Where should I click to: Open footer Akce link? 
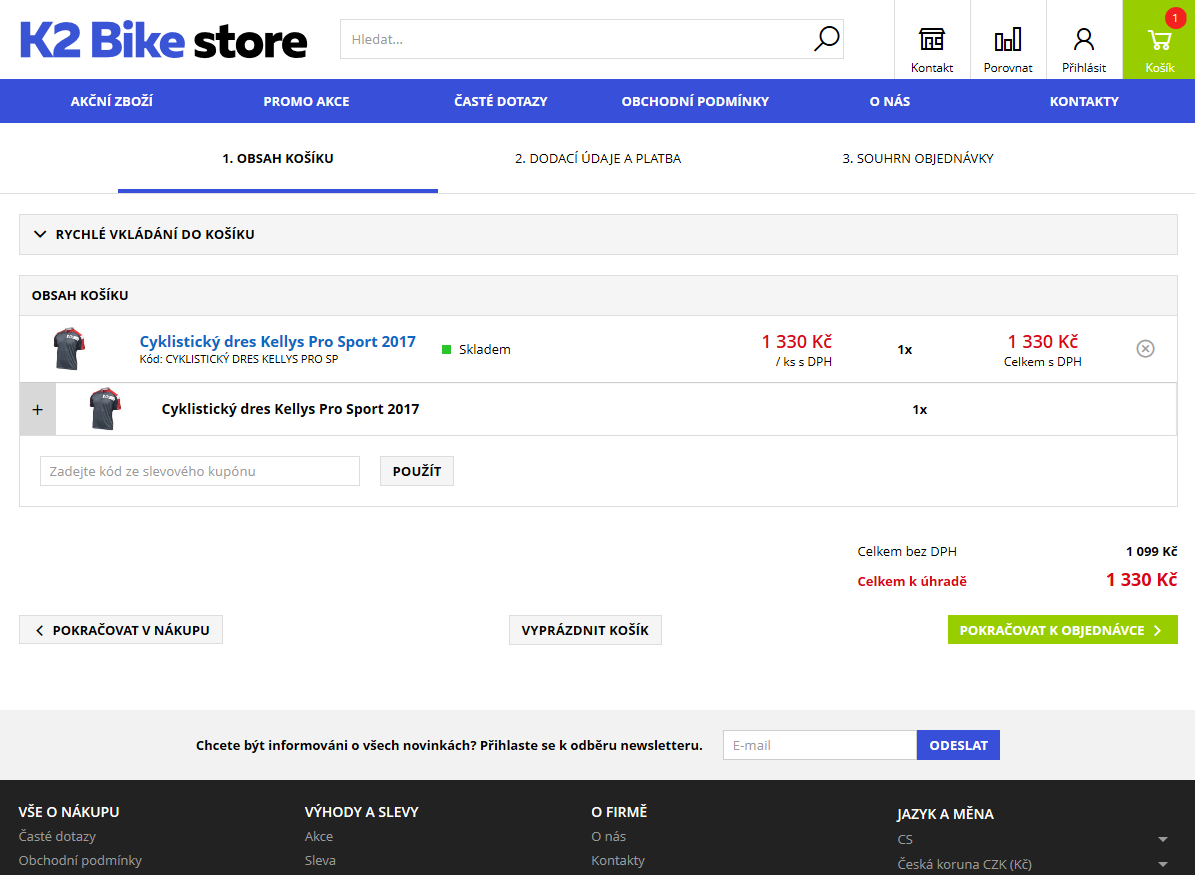point(319,836)
